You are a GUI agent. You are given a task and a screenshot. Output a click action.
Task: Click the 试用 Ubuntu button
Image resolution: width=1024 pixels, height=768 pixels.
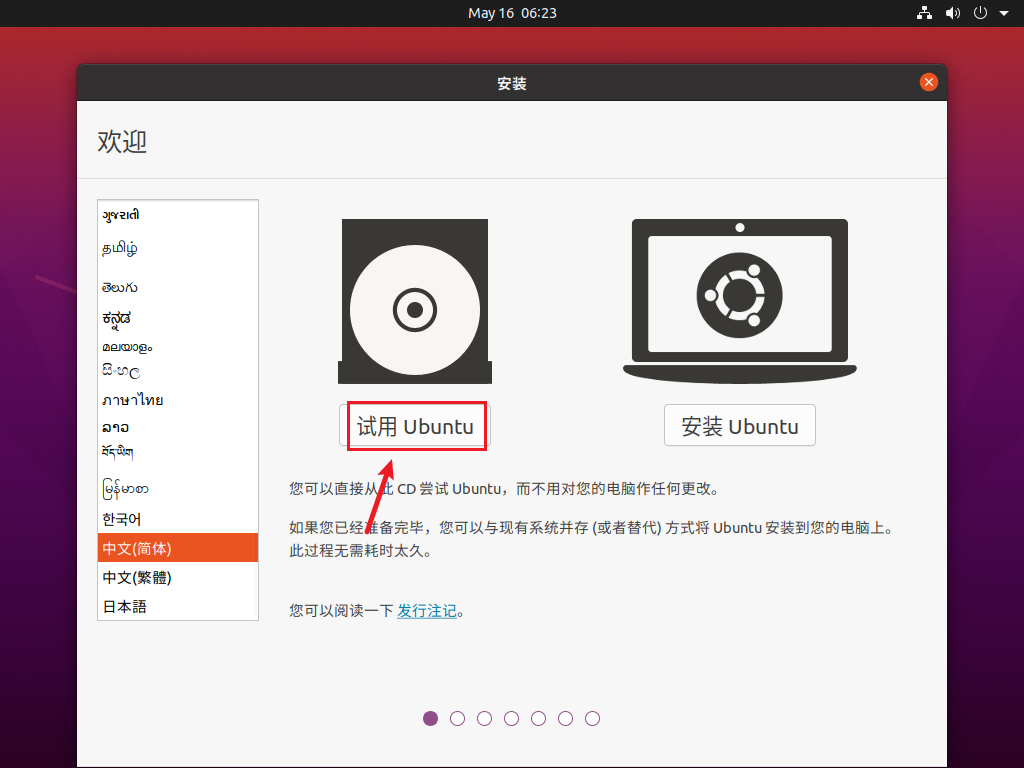point(415,426)
